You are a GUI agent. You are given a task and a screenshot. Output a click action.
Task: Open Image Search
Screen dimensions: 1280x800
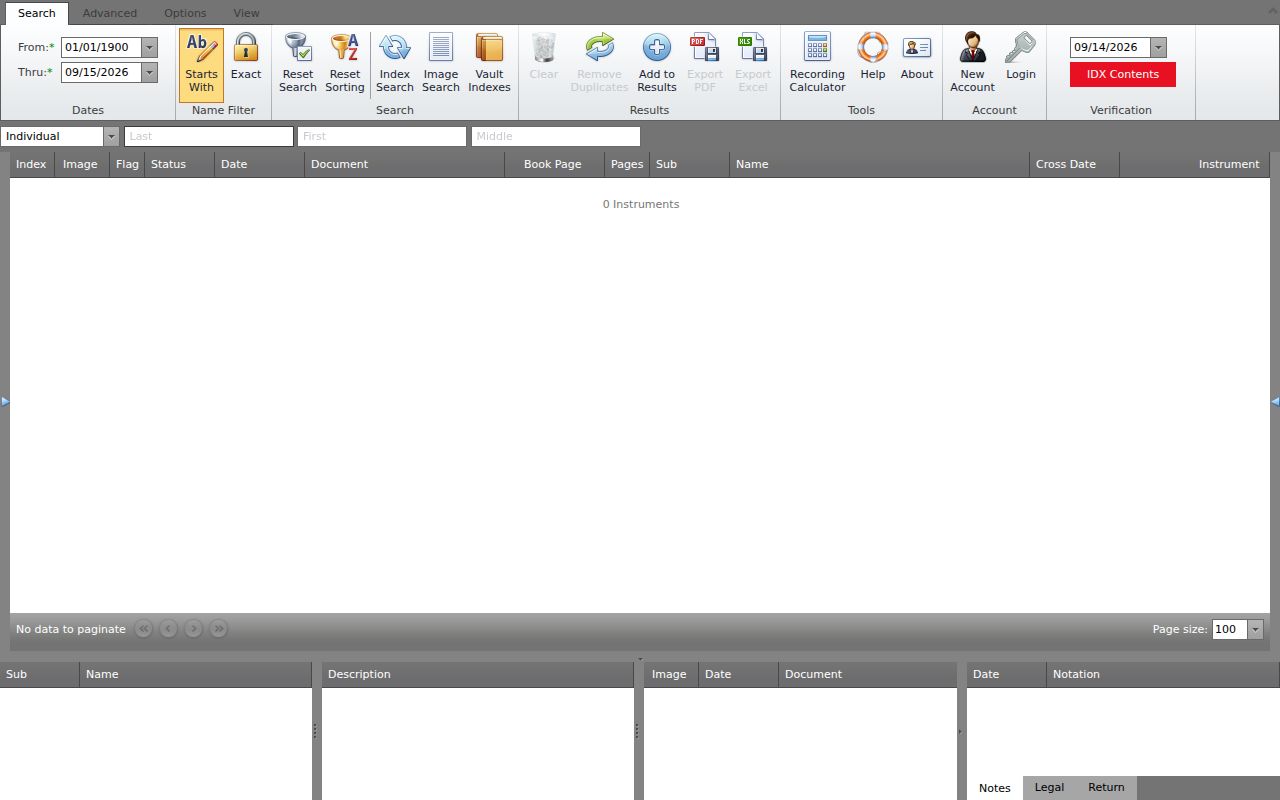tap(441, 64)
